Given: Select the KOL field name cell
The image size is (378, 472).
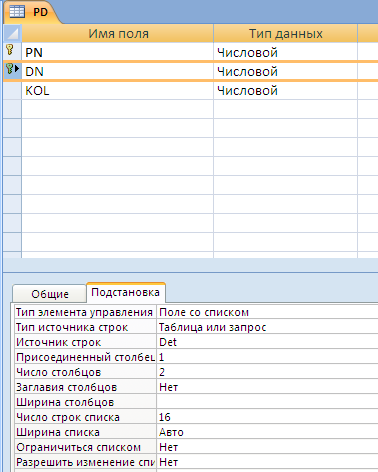Looking at the screenshot, I should click(x=118, y=90).
